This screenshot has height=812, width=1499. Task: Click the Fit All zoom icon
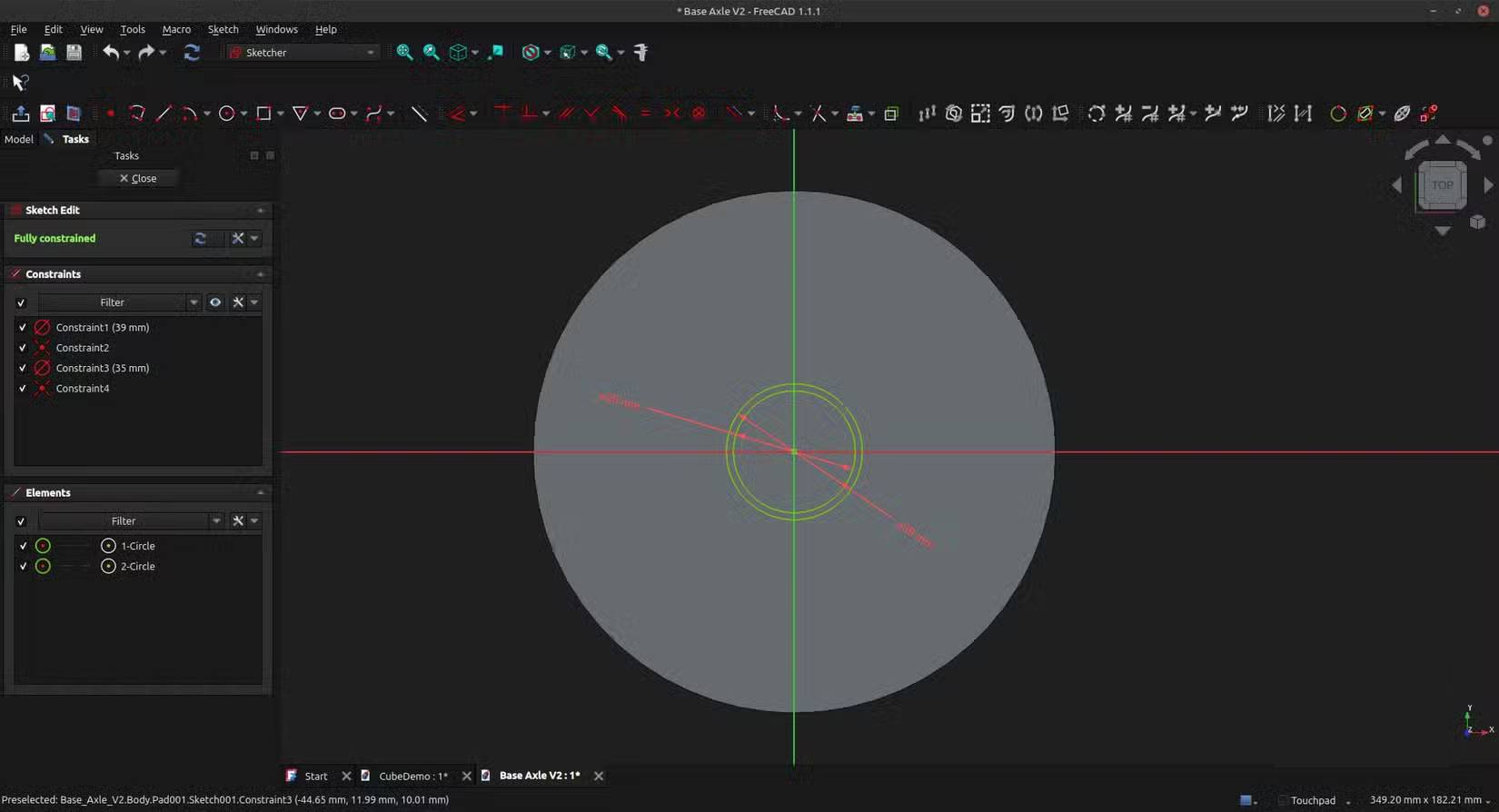(x=404, y=53)
